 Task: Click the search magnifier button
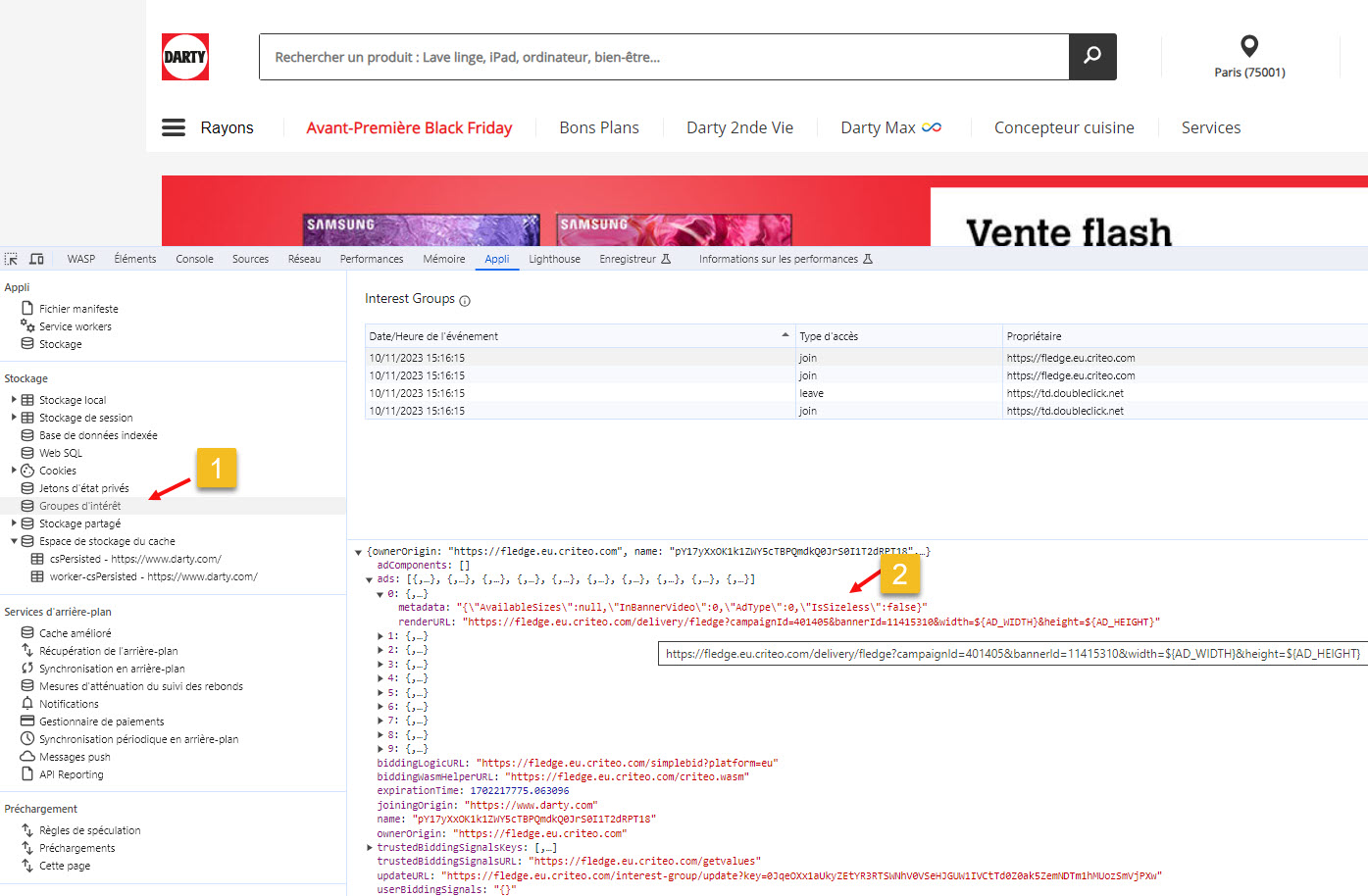(1092, 57)
